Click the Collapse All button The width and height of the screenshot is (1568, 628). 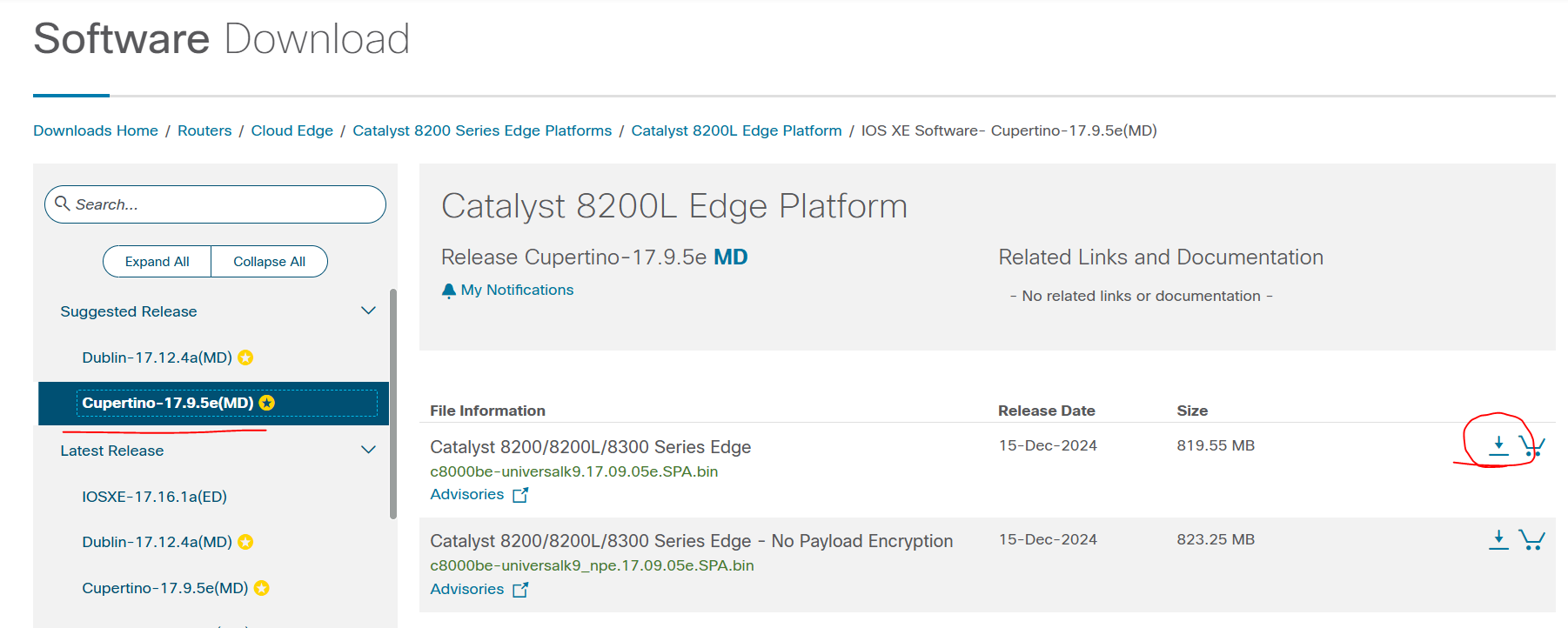pos(269,262)
